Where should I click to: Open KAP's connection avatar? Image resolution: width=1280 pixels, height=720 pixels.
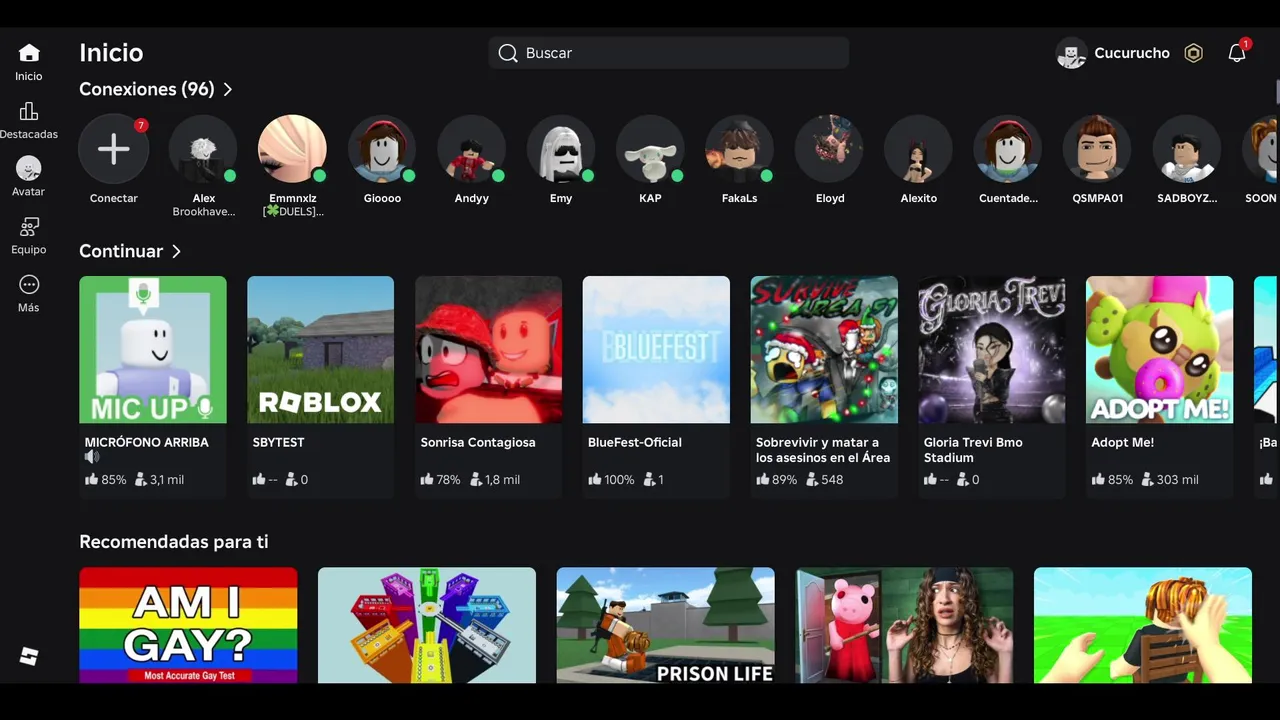pos(650,149)
